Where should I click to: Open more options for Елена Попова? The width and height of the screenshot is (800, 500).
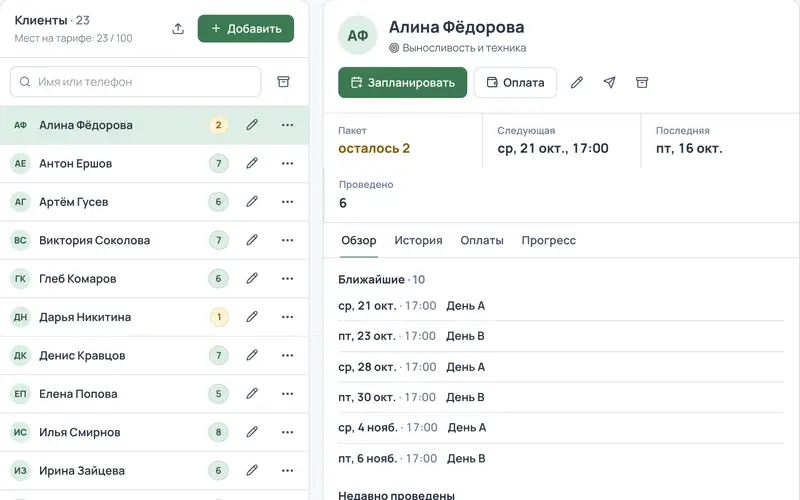click(287, 393)
